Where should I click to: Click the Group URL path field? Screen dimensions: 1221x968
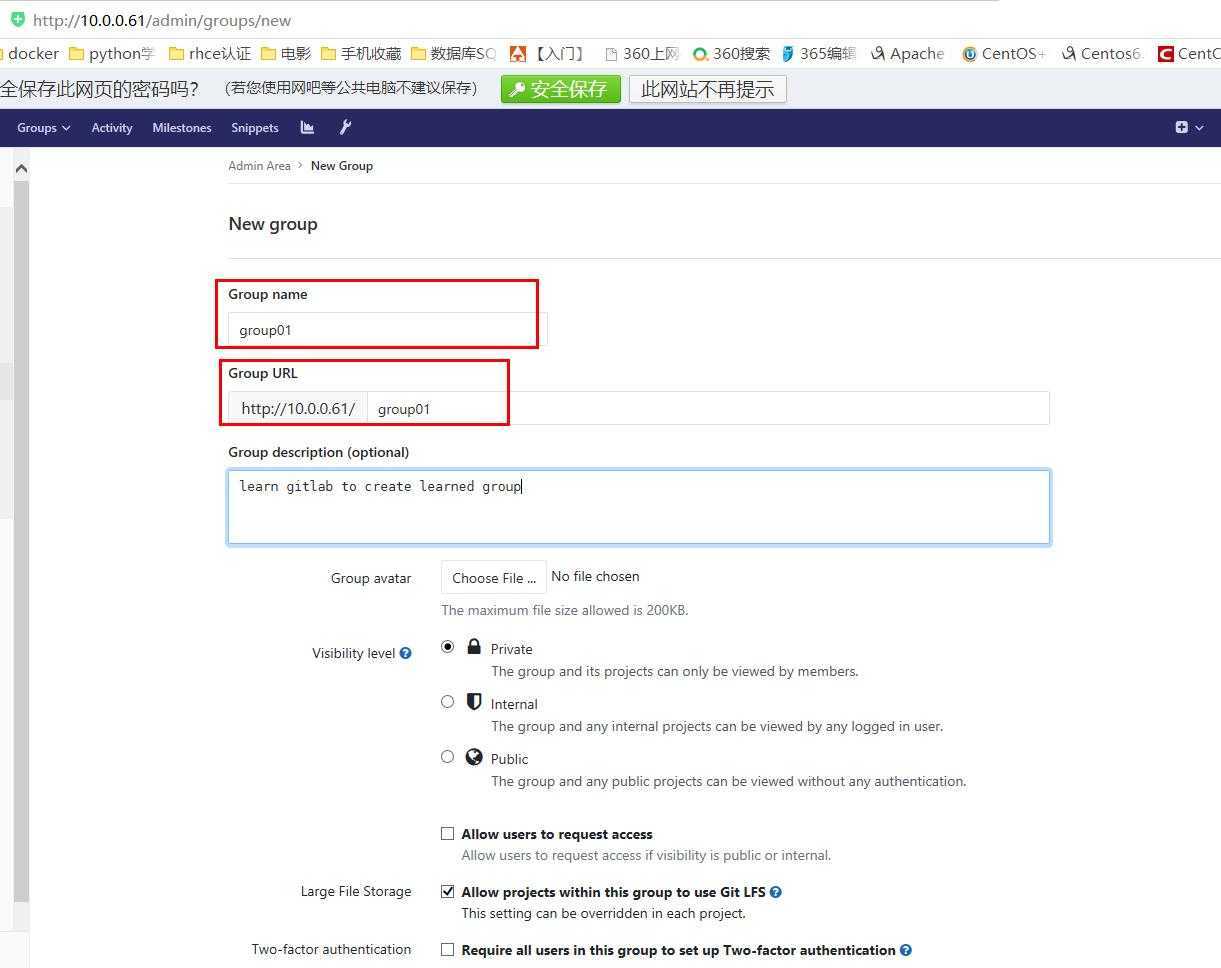coord(708,408)
